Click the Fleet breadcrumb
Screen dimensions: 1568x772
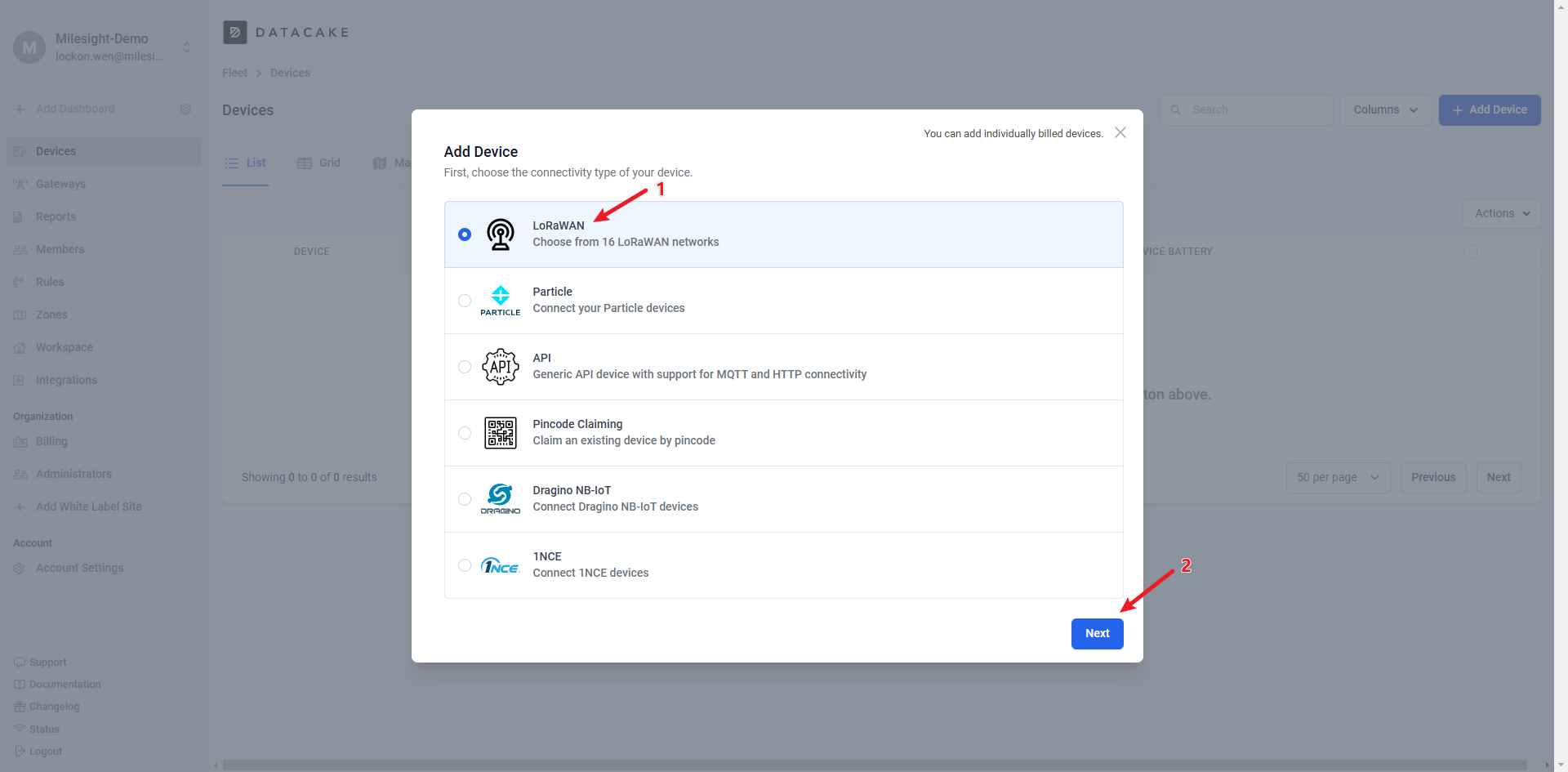234,73
